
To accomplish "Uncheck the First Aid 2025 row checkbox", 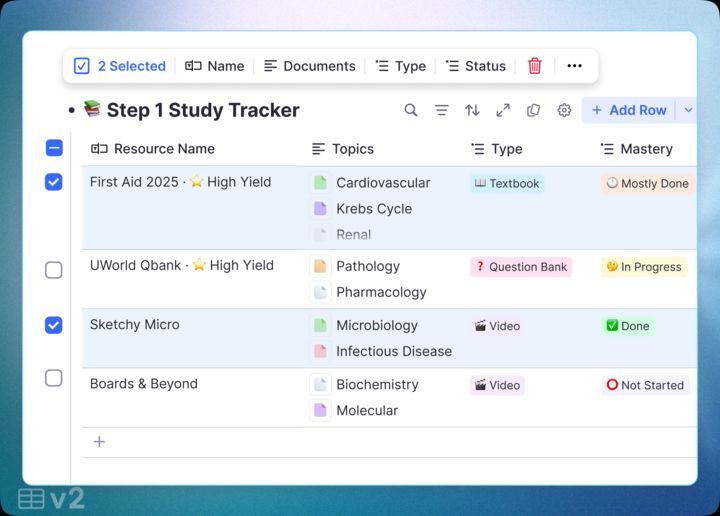I will point(54,182).
